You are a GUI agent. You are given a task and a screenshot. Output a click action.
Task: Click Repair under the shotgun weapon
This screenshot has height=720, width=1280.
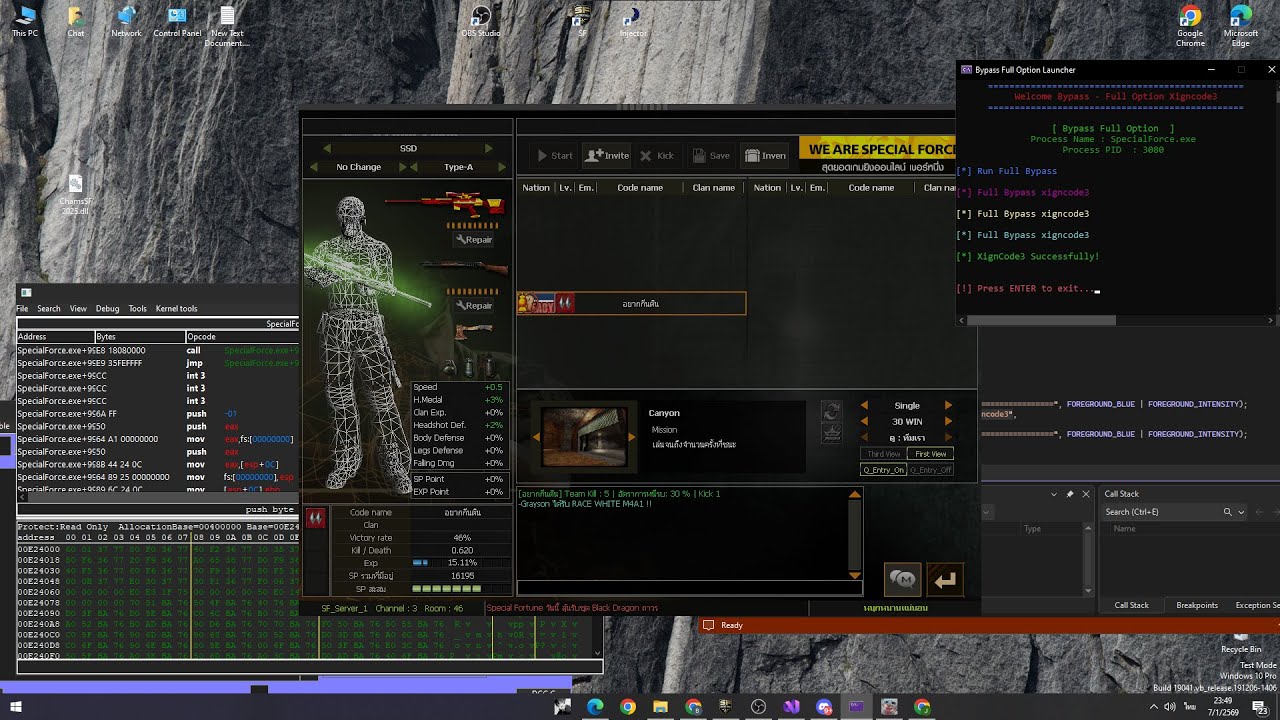pos(474,306)
